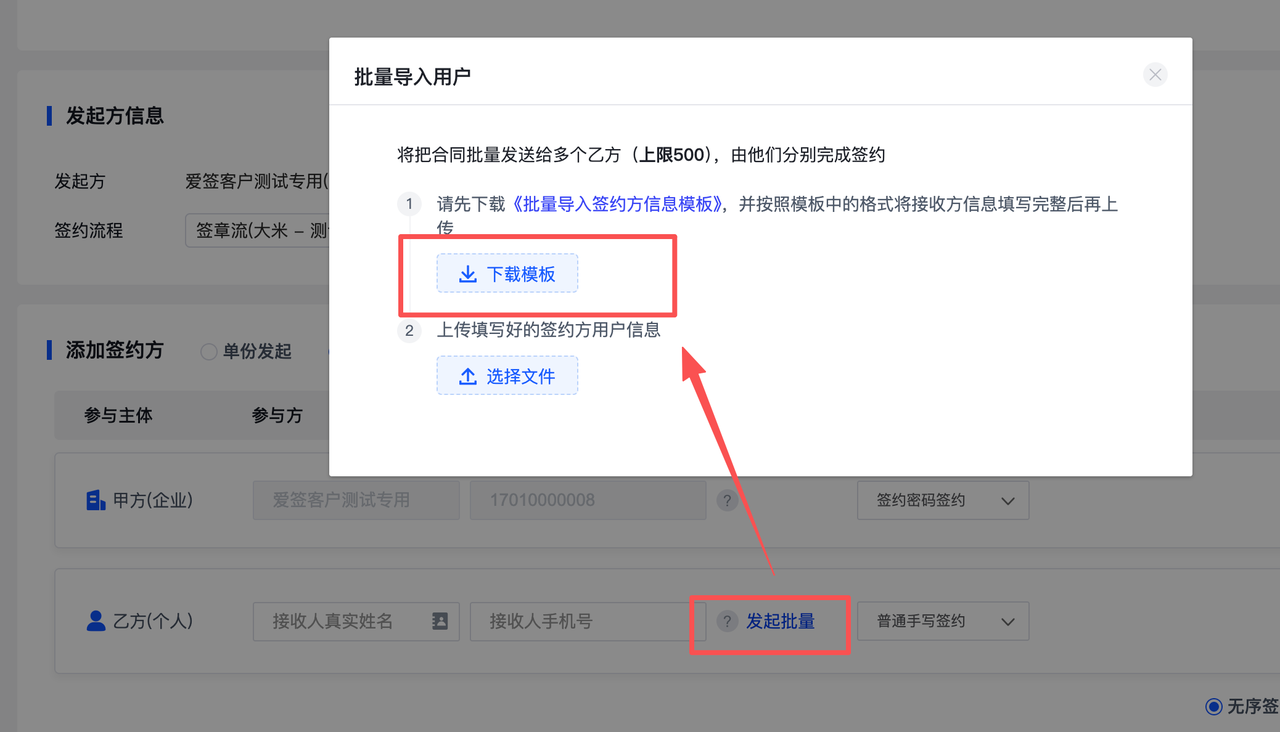Select the 无序签 radio button
The image size is (1280, 732).
point(1214,707)
